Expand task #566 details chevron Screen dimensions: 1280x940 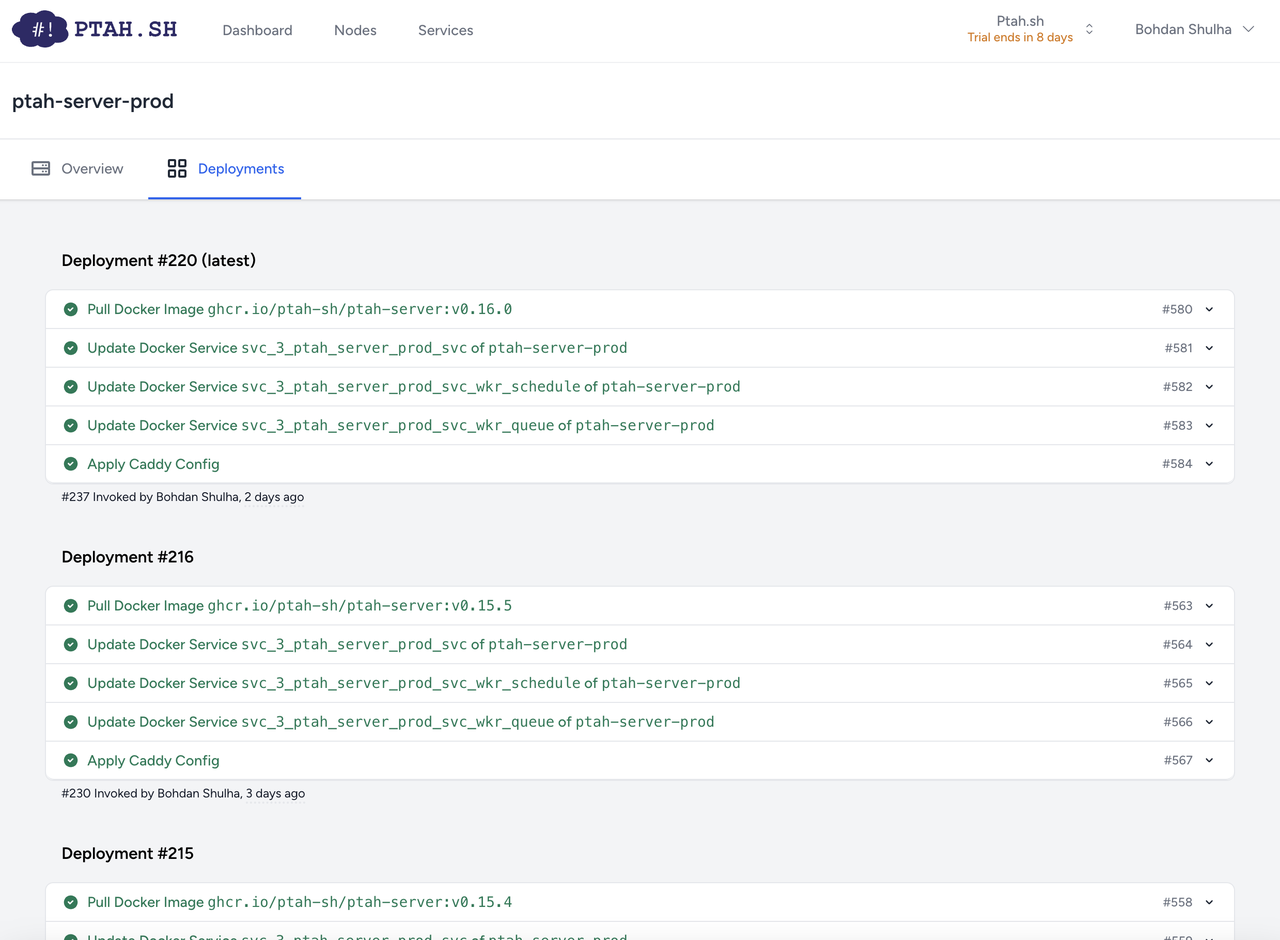tap(1209, 722)
